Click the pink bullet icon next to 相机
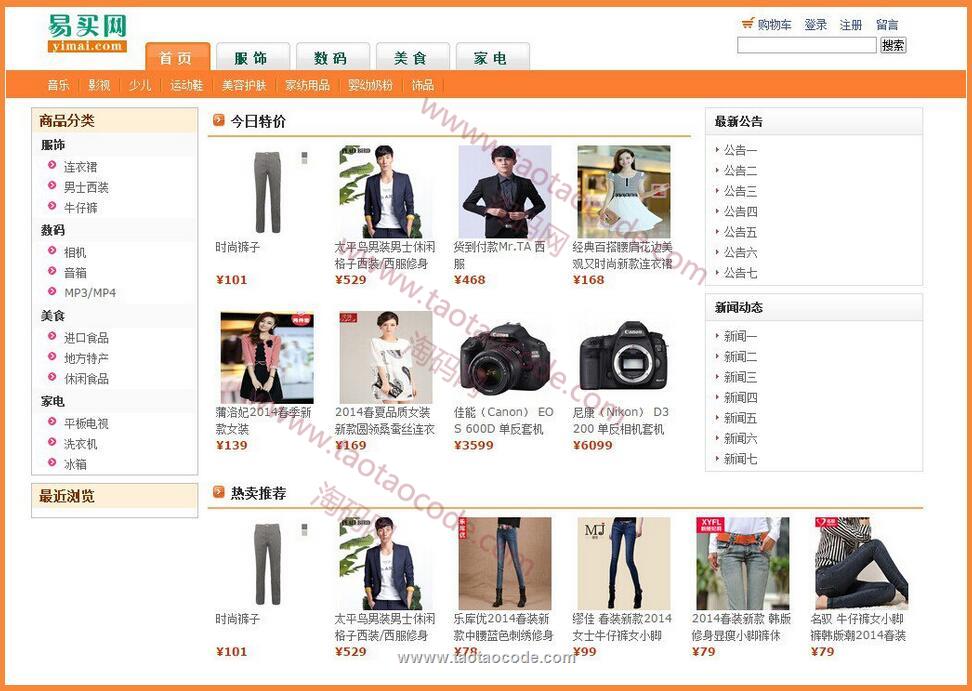 coord(52,251)
